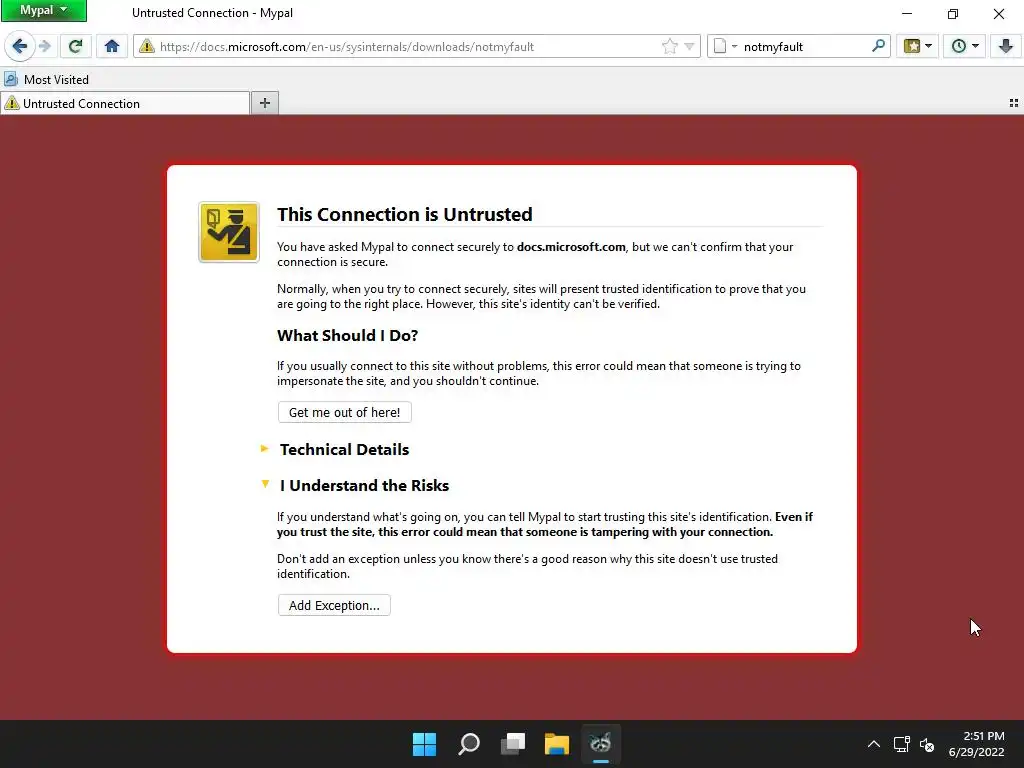Open File Explorer from the taskbar
This screenshot has width=1024, height=768.
(557, 744)
